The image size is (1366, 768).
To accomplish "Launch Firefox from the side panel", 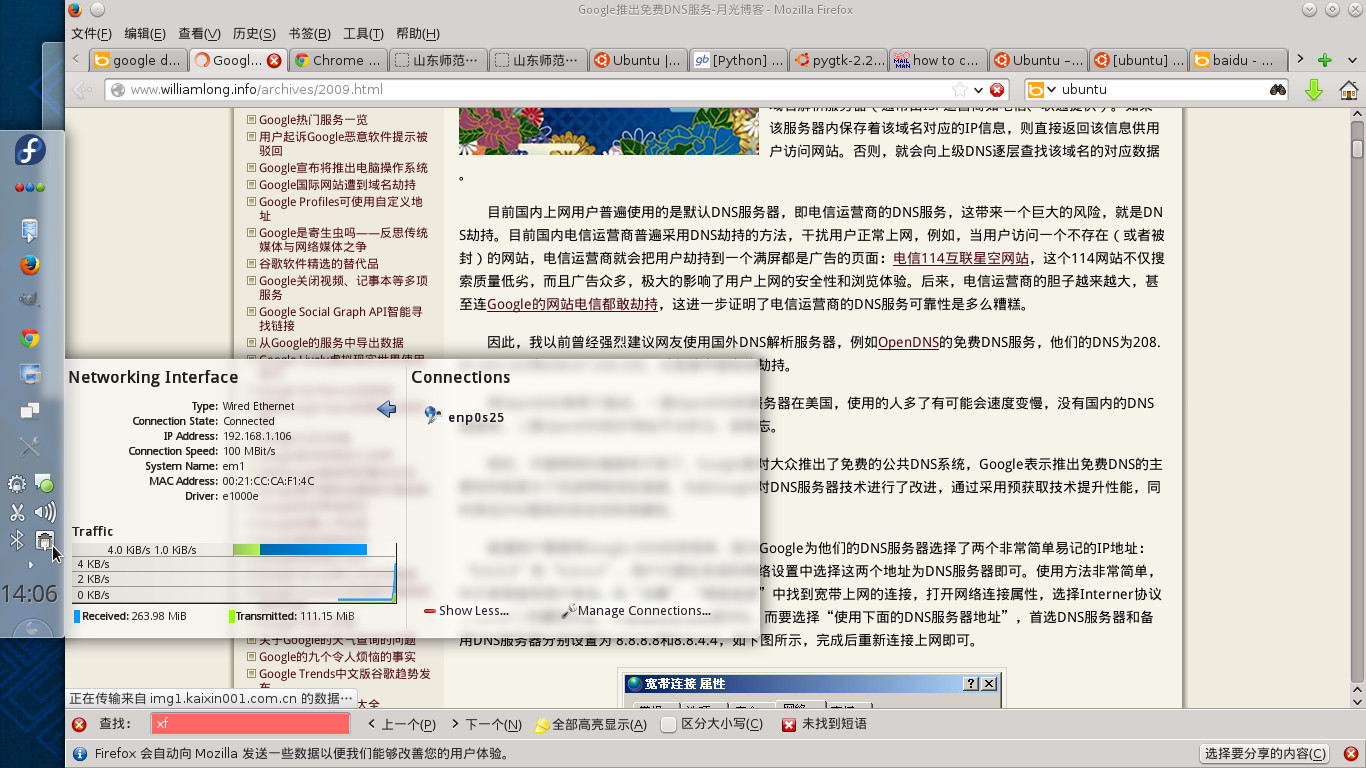I will pyautogui.click(x=30, y=265).
